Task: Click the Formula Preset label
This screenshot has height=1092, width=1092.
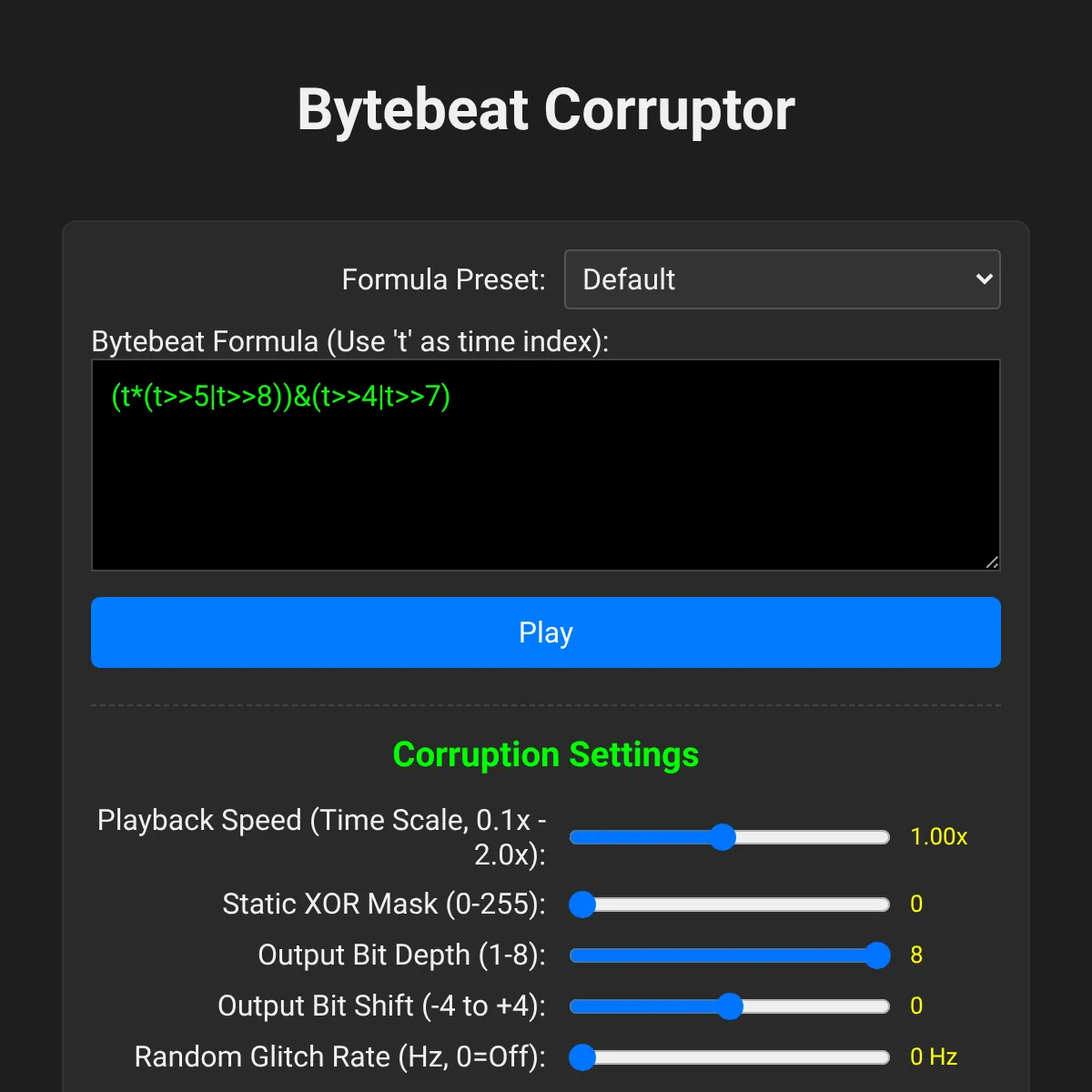Action: point(443,279)
